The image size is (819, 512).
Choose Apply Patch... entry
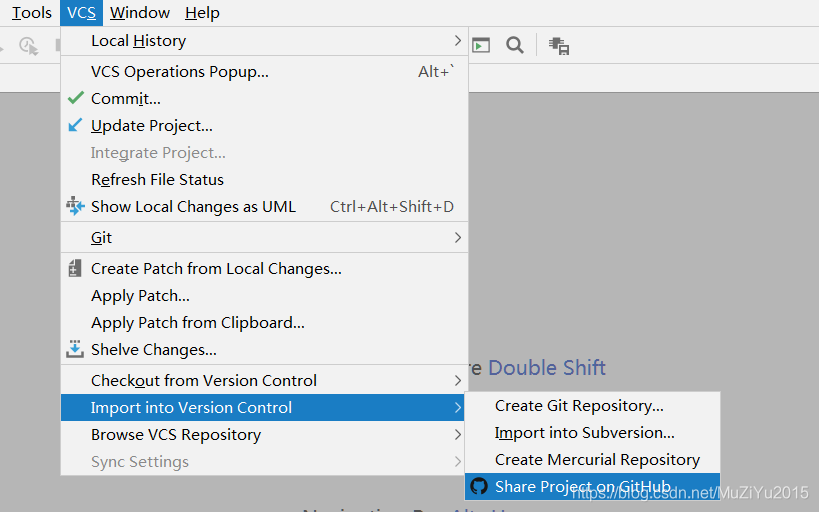click(x=264, y=296)
